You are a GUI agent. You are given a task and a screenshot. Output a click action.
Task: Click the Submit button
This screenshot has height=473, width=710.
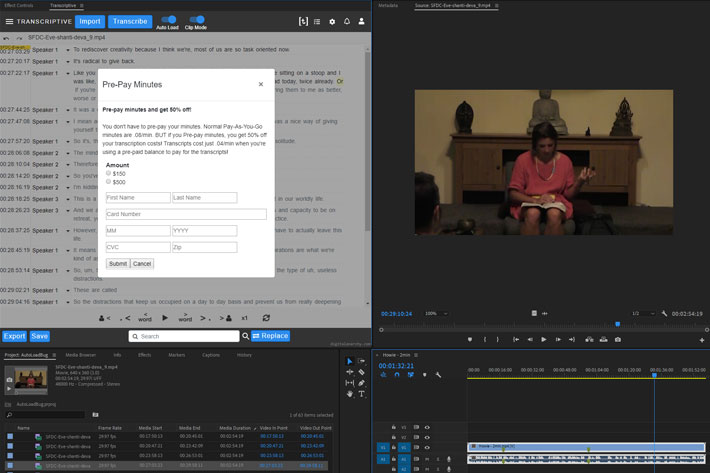(118, 263)
